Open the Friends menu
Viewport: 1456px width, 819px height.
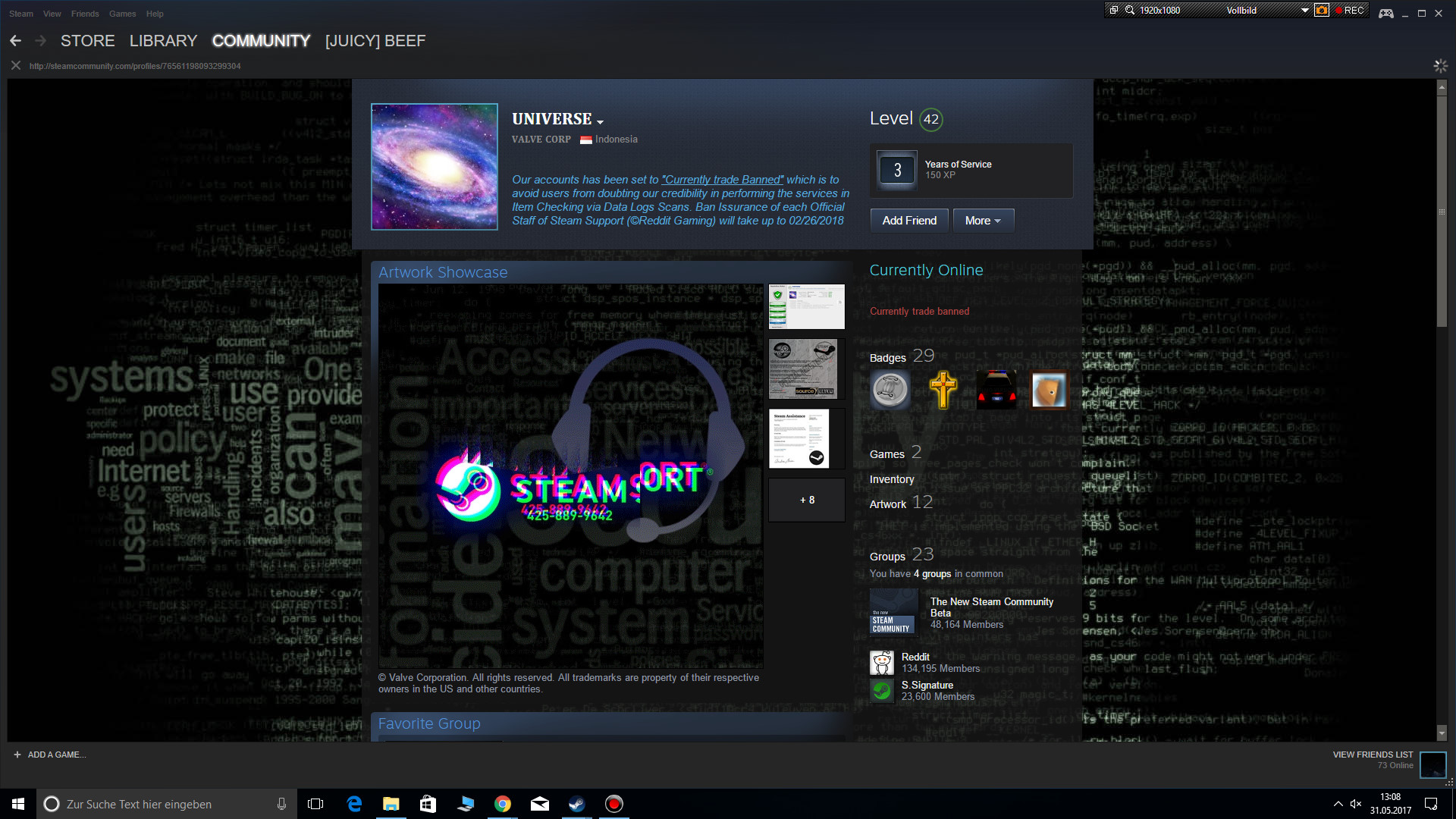[85, 14]
